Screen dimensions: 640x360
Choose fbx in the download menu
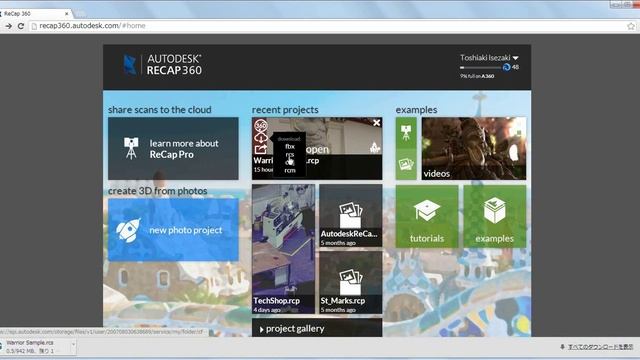pyautogui.click(x=290, y=147)
